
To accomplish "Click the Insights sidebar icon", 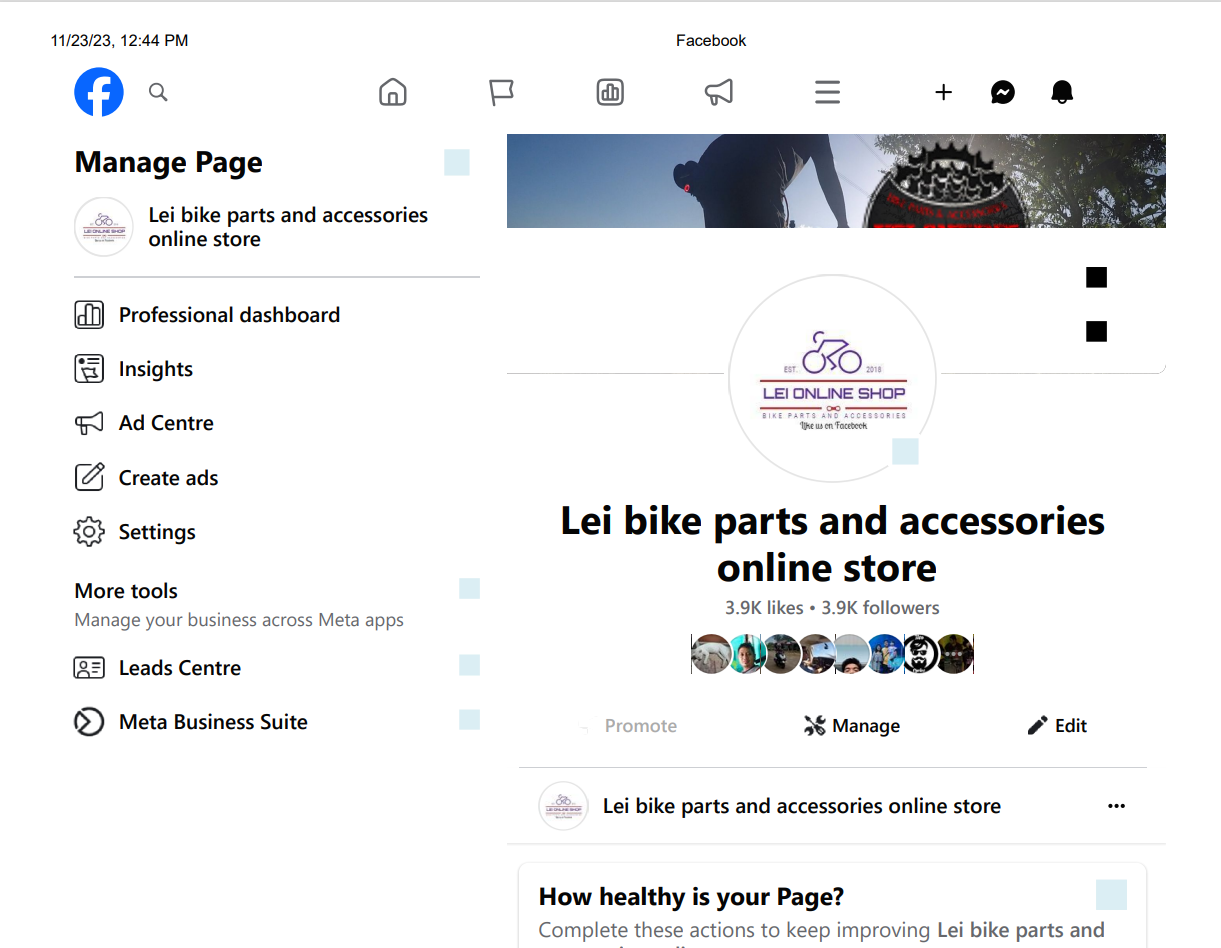I will 89,369.
